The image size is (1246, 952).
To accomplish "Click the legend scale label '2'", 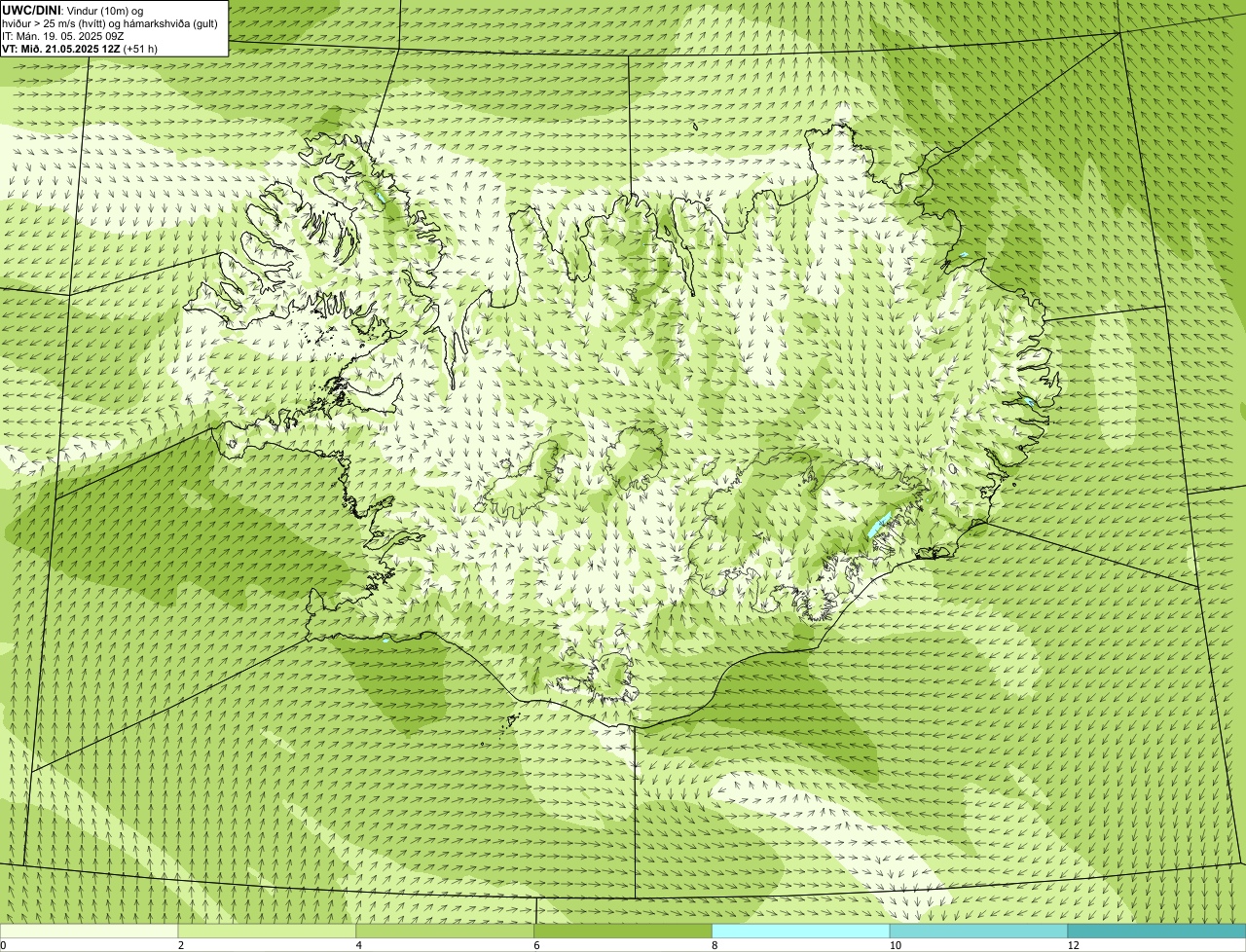I will [180, 945].
